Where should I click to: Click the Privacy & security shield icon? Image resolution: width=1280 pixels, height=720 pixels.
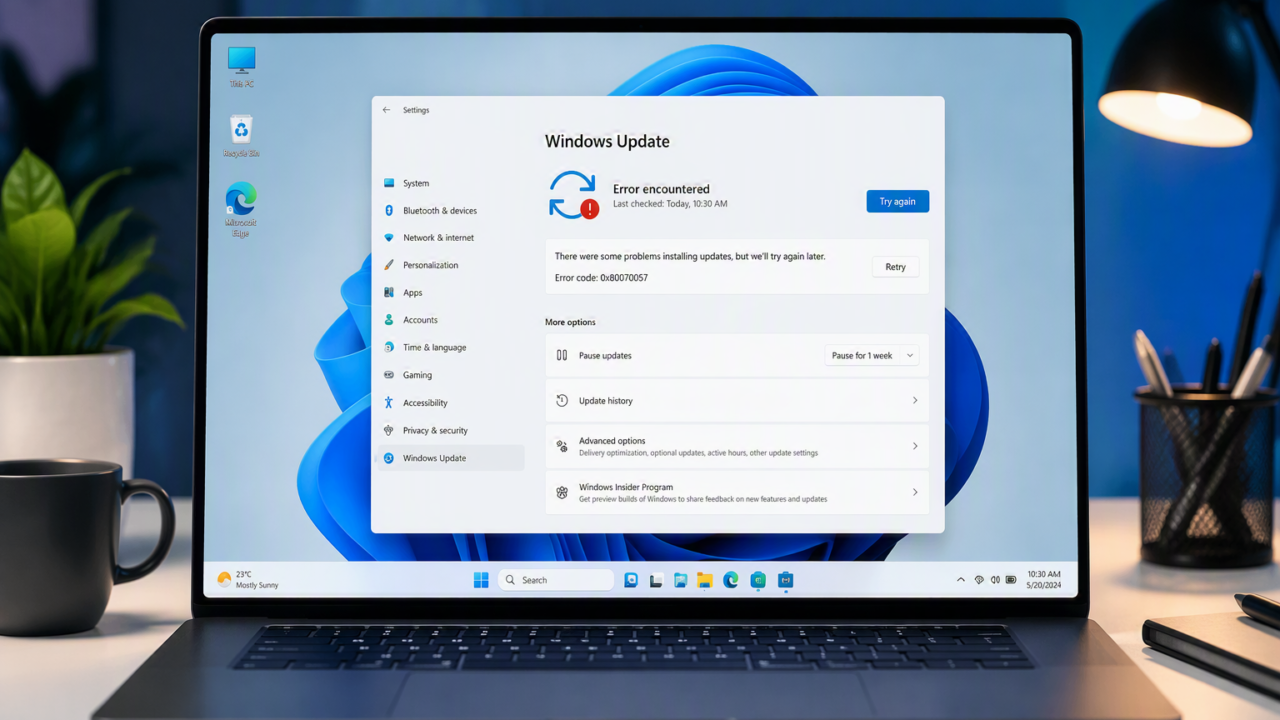click(x=389, y=430)
